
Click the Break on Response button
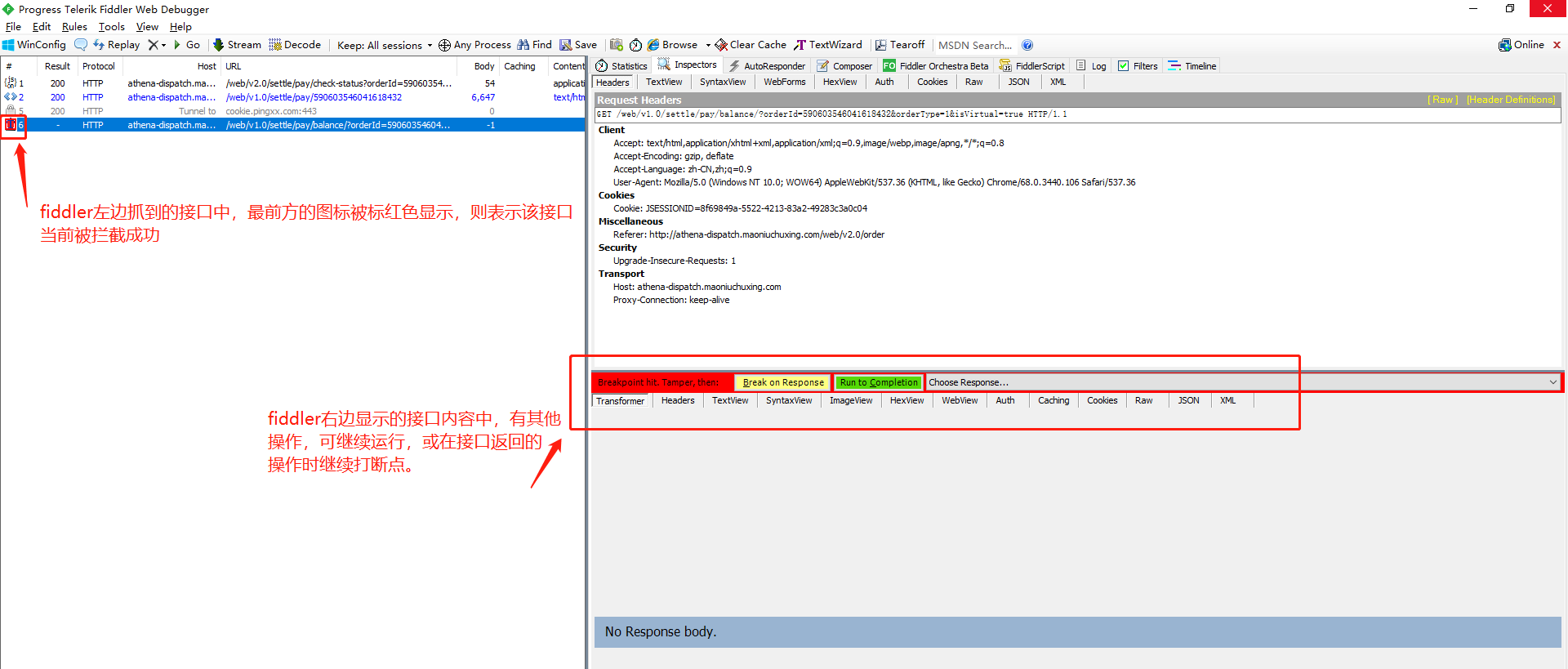(783, 382)
